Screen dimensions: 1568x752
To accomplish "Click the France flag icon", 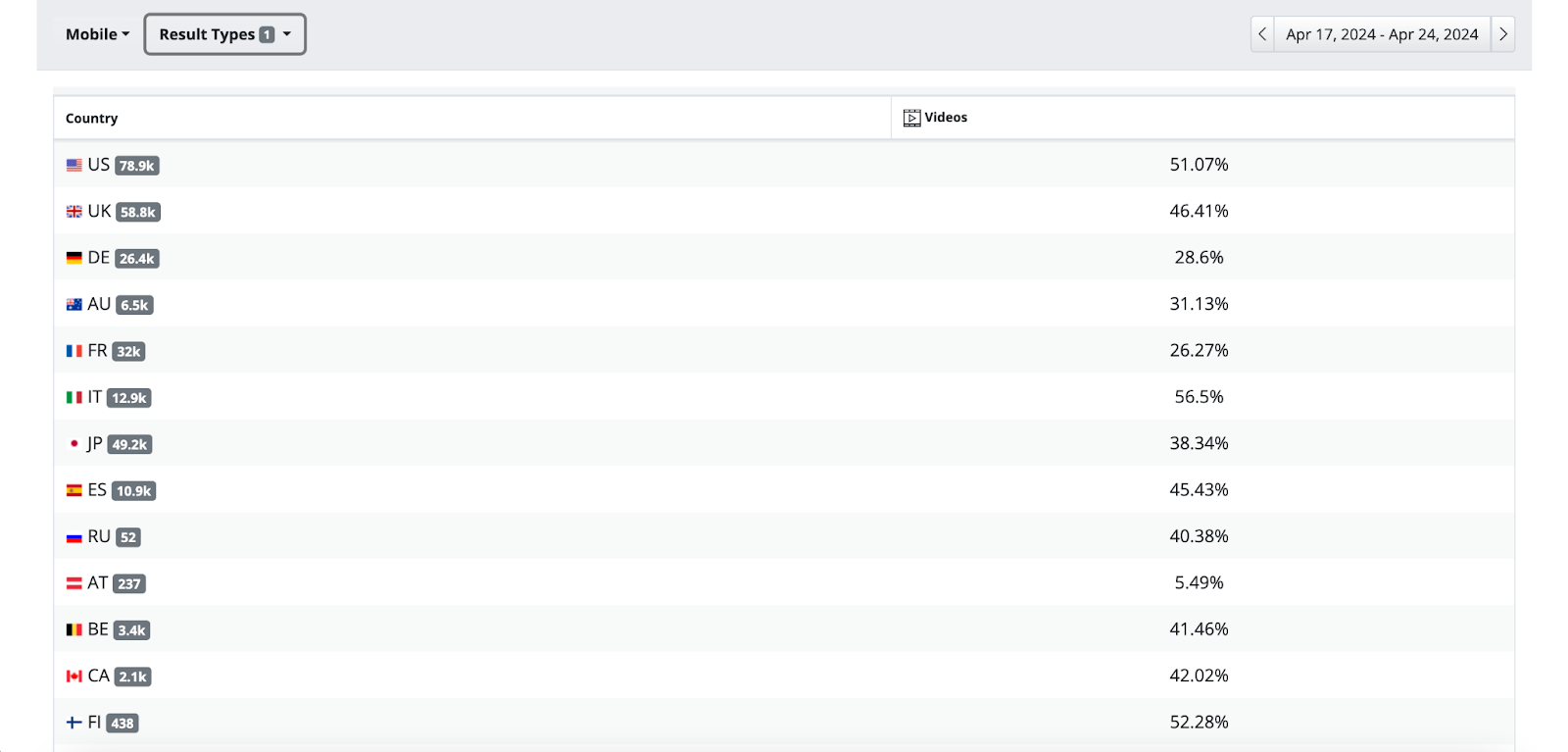I will (x=74, y=351).
